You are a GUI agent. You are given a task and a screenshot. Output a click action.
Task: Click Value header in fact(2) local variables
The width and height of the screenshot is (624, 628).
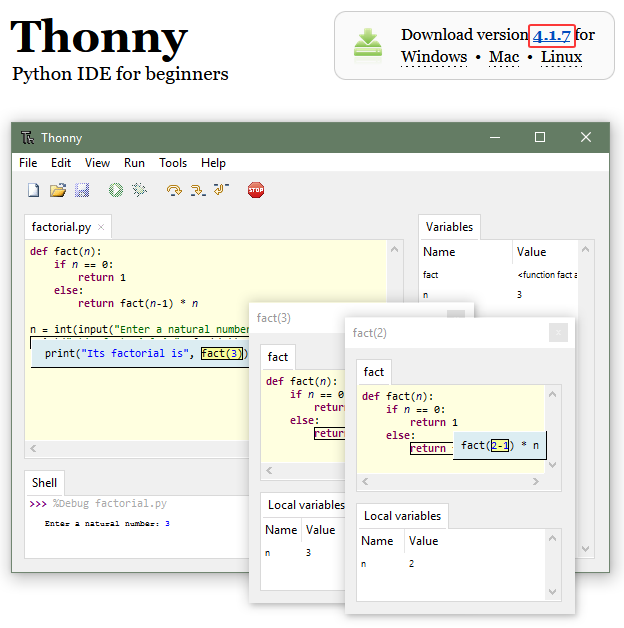[x=423, y=541]
